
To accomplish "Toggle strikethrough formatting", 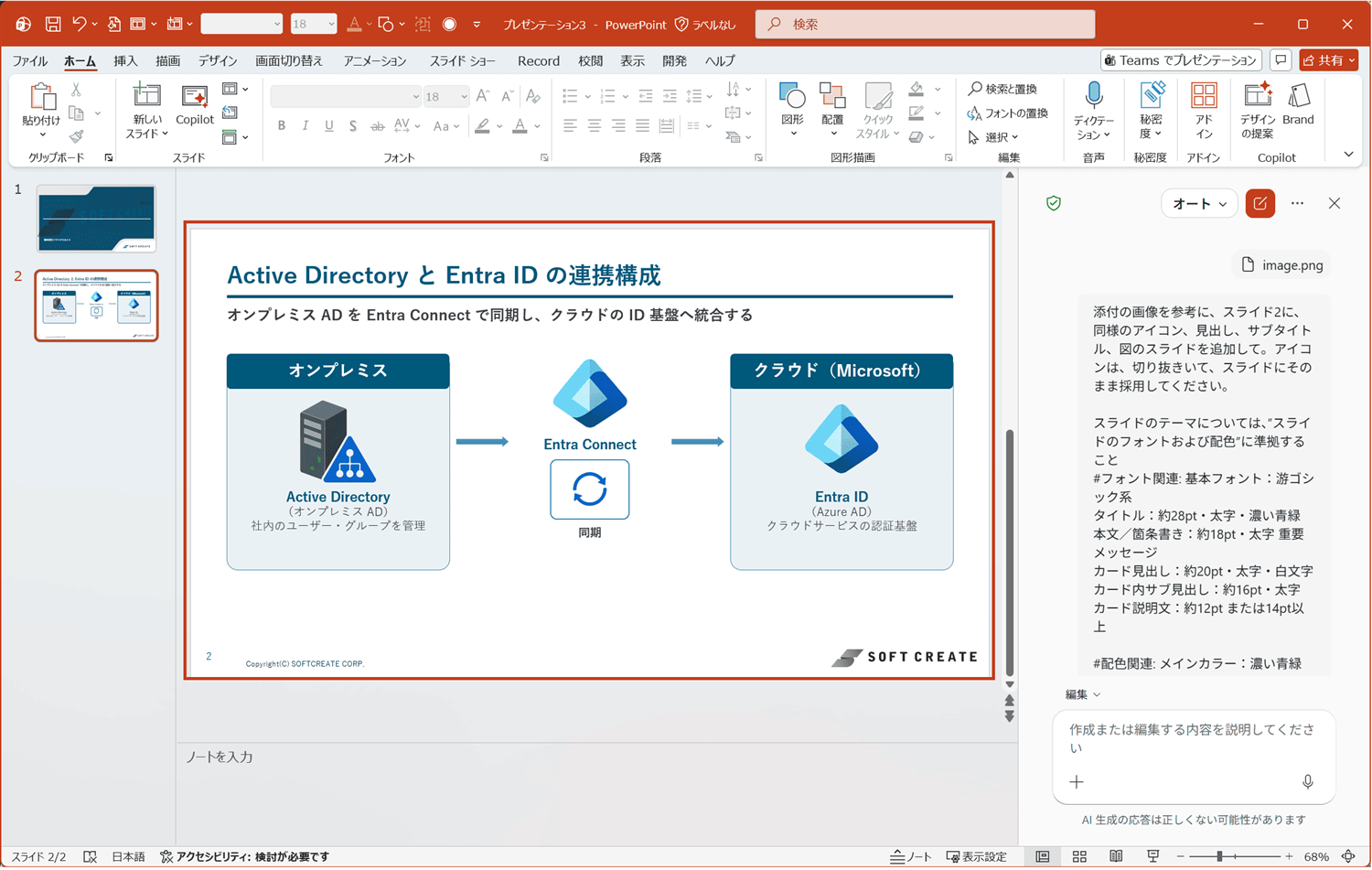I will [x=377, y=126].
